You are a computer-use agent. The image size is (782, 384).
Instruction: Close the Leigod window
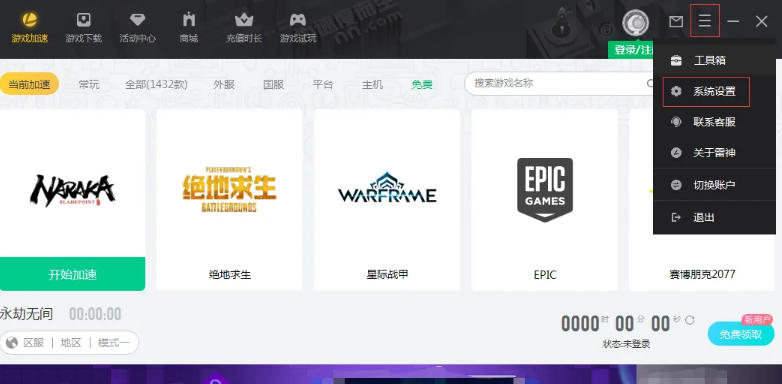(761, 21)
